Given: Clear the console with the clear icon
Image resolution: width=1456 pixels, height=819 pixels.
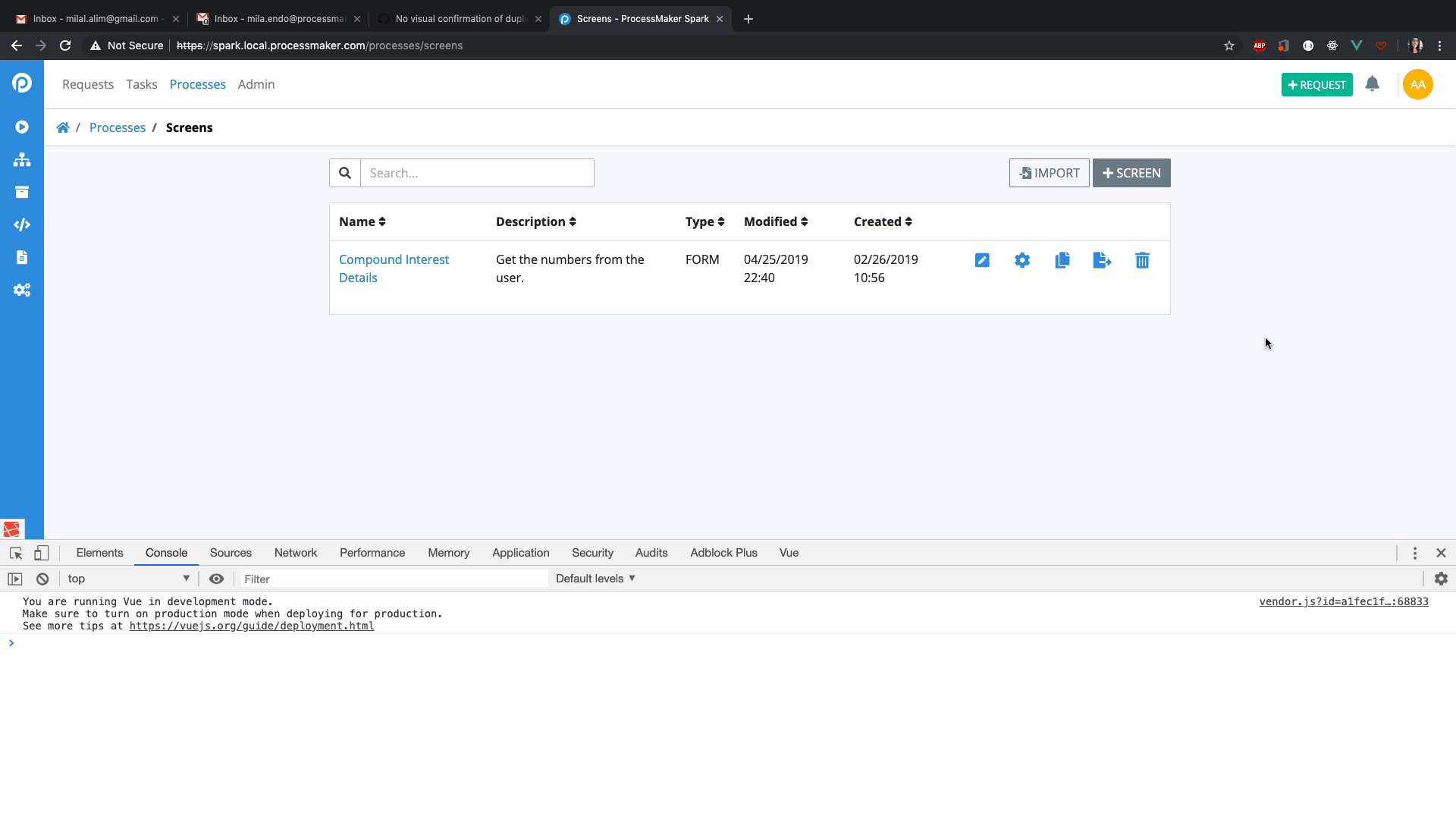Looking at the screenshot, I should (x=42, y=579).
